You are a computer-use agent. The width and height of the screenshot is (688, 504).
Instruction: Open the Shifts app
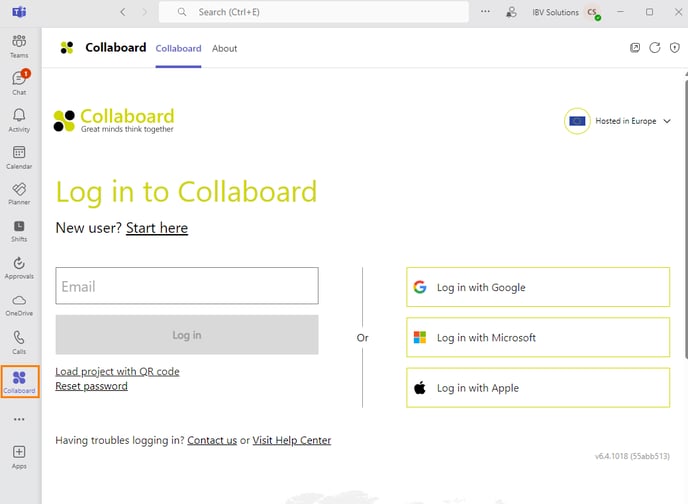click(19, 231)
